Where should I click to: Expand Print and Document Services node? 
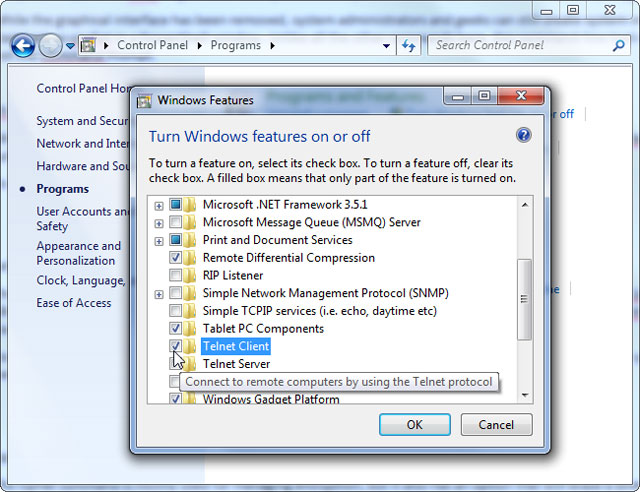159,241
